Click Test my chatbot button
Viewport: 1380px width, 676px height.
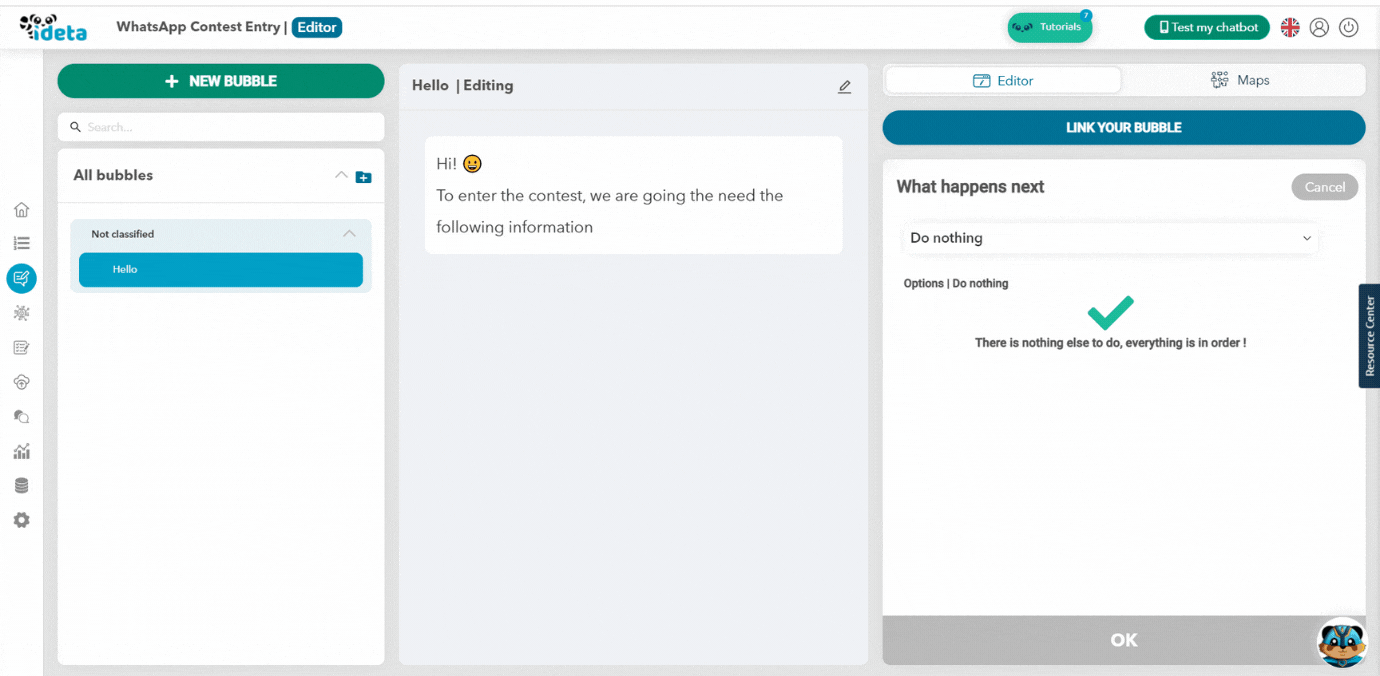[1207, 28]
